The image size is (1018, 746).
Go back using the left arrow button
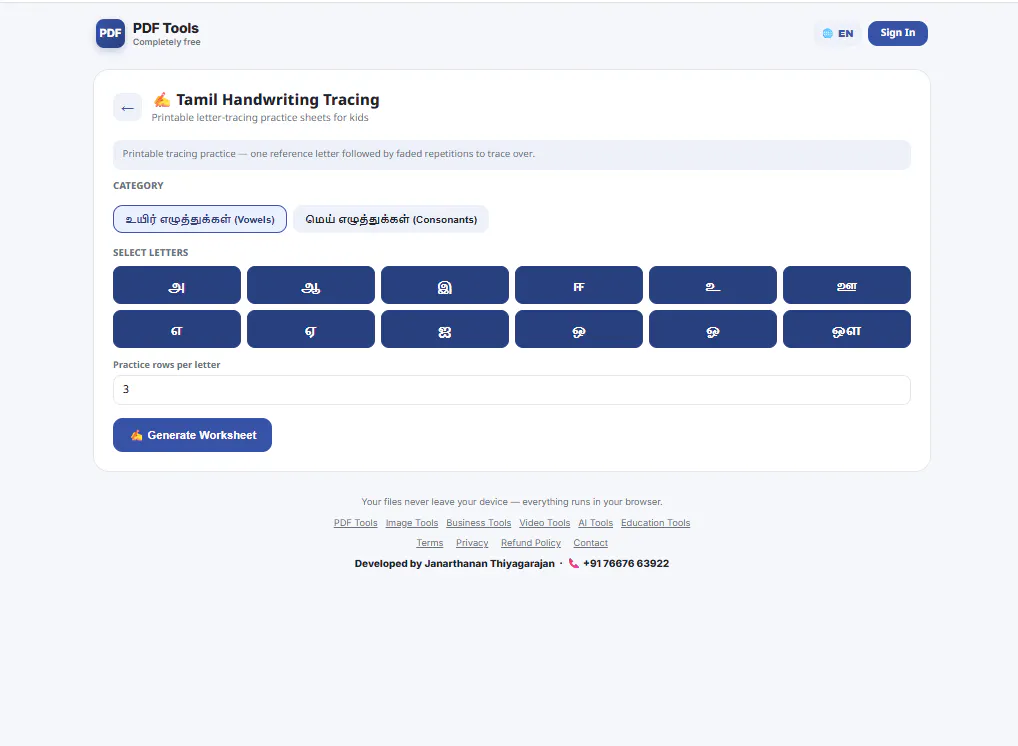(127, 108)
